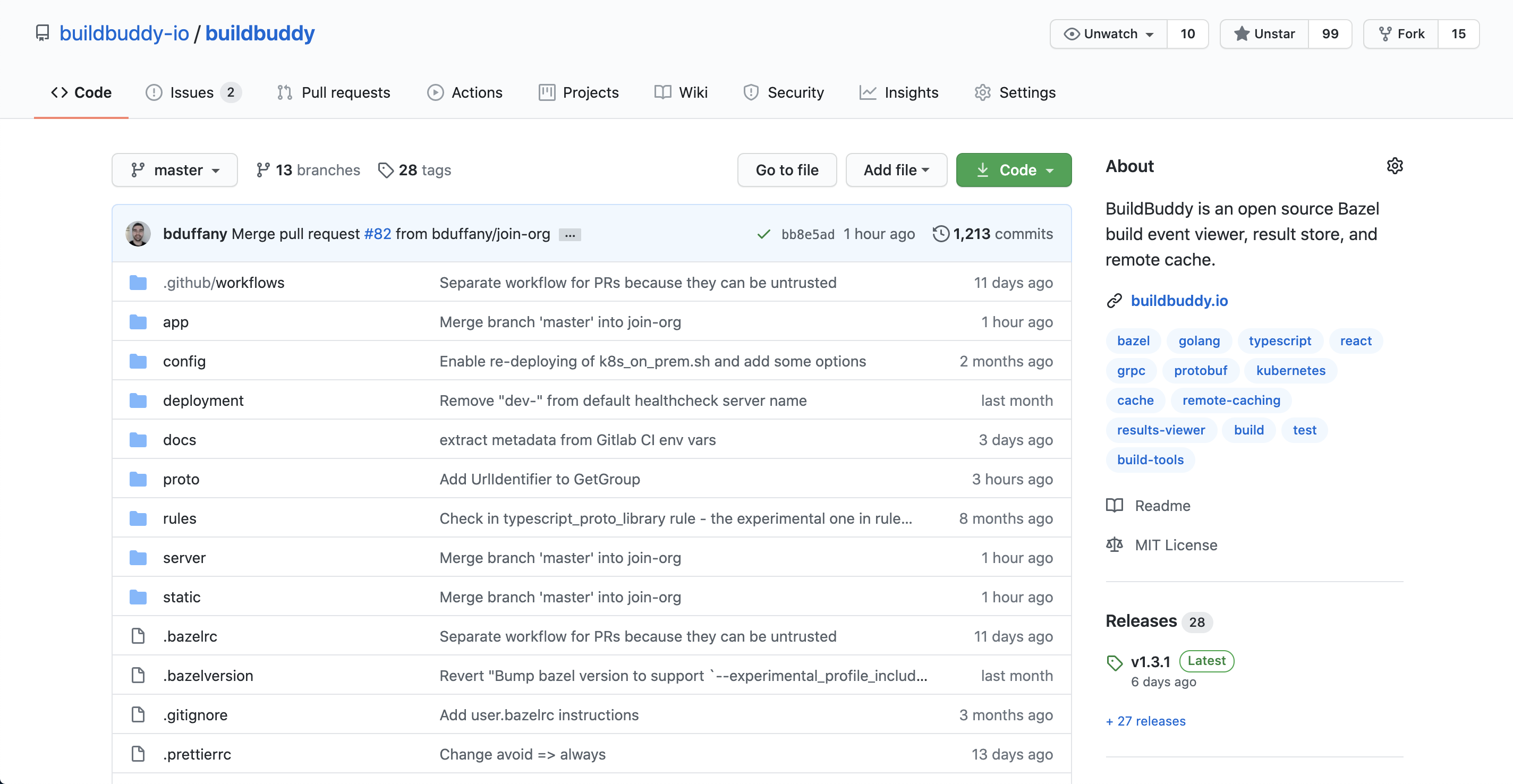Expand the Add file dropdown

click(x=896, y=171)
